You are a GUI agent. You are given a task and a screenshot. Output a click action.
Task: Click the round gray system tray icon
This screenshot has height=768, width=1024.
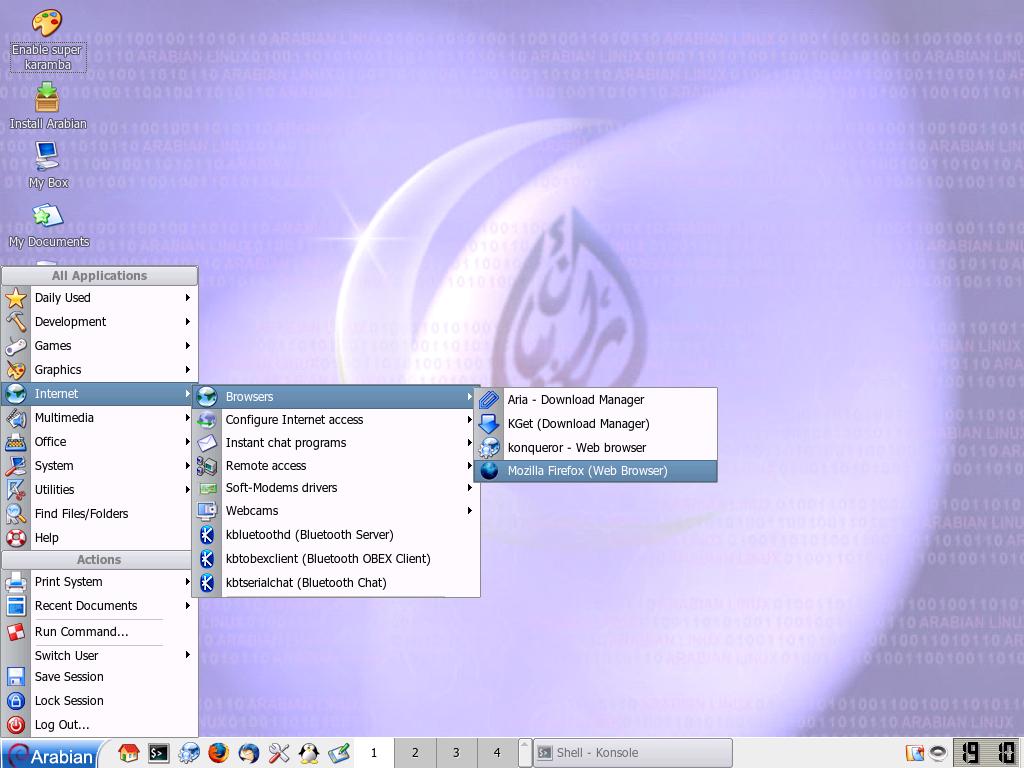tap(938, 754)
